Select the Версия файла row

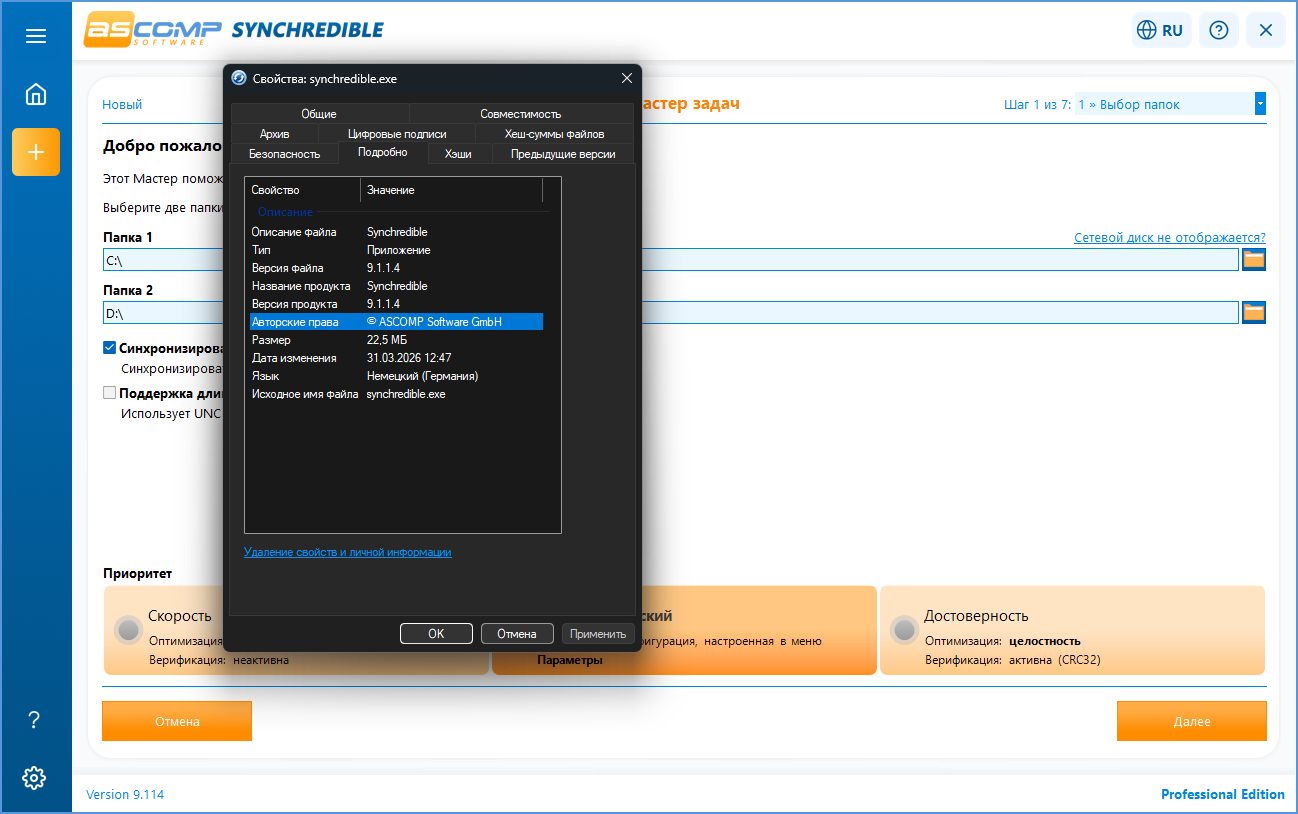coord(396,268)
